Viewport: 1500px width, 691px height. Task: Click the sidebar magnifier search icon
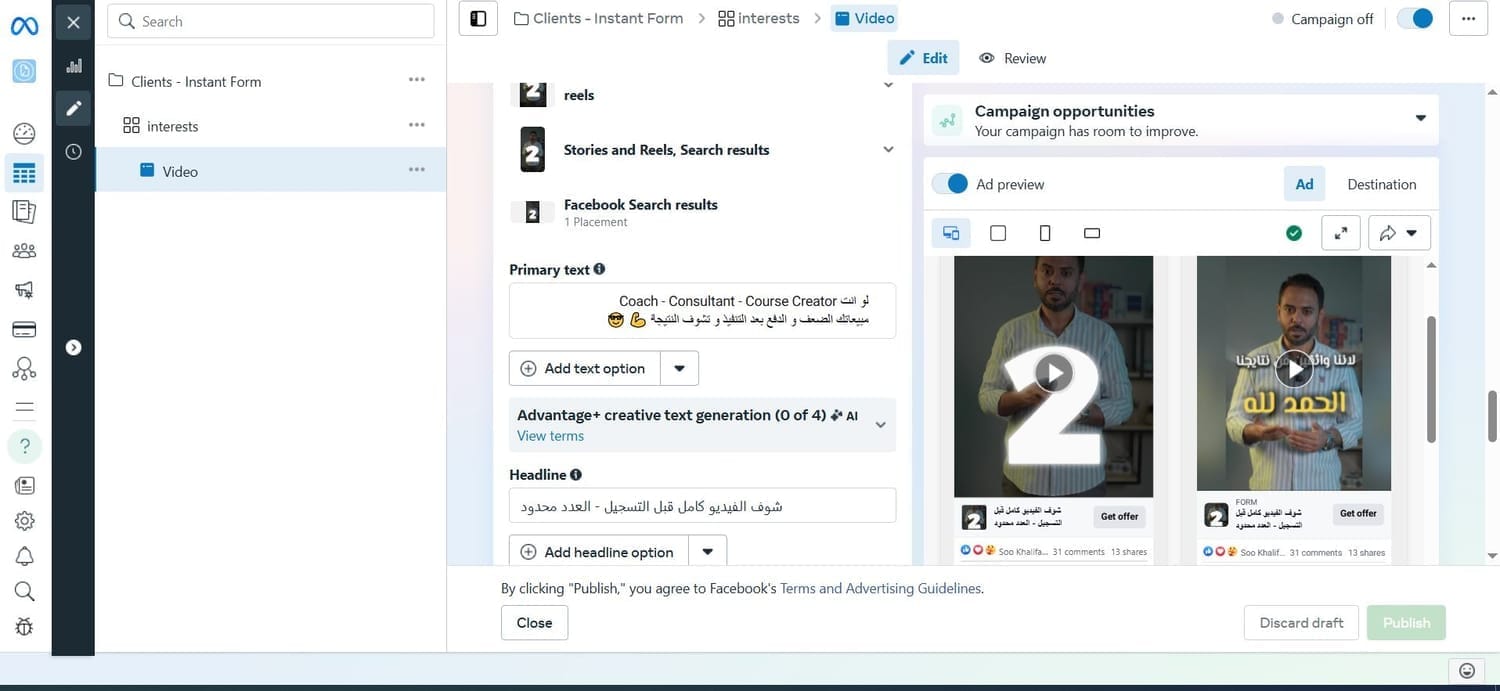pyautogui.click(x=24, y=591)
